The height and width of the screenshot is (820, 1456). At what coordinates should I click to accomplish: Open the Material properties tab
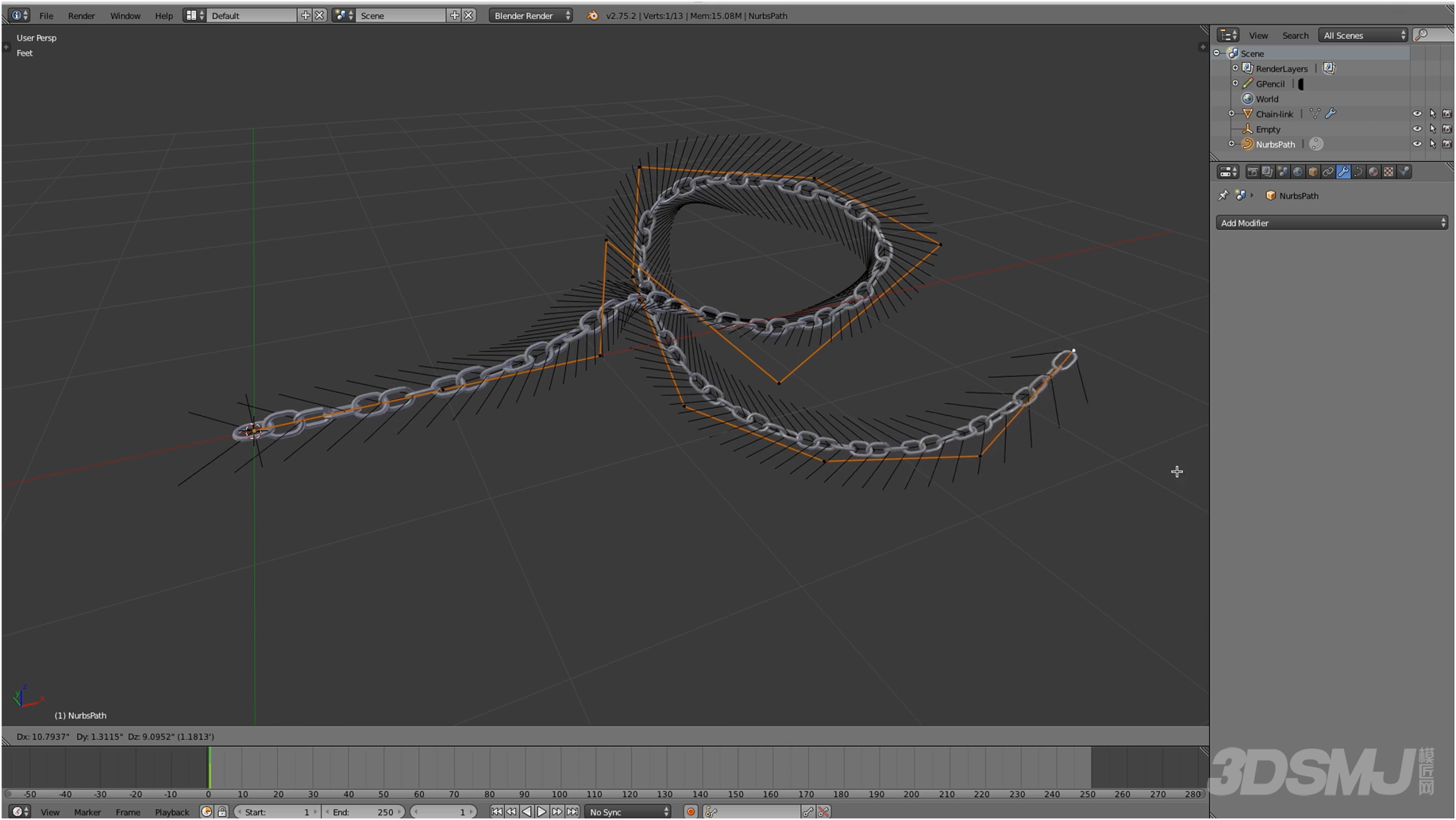1373,171
